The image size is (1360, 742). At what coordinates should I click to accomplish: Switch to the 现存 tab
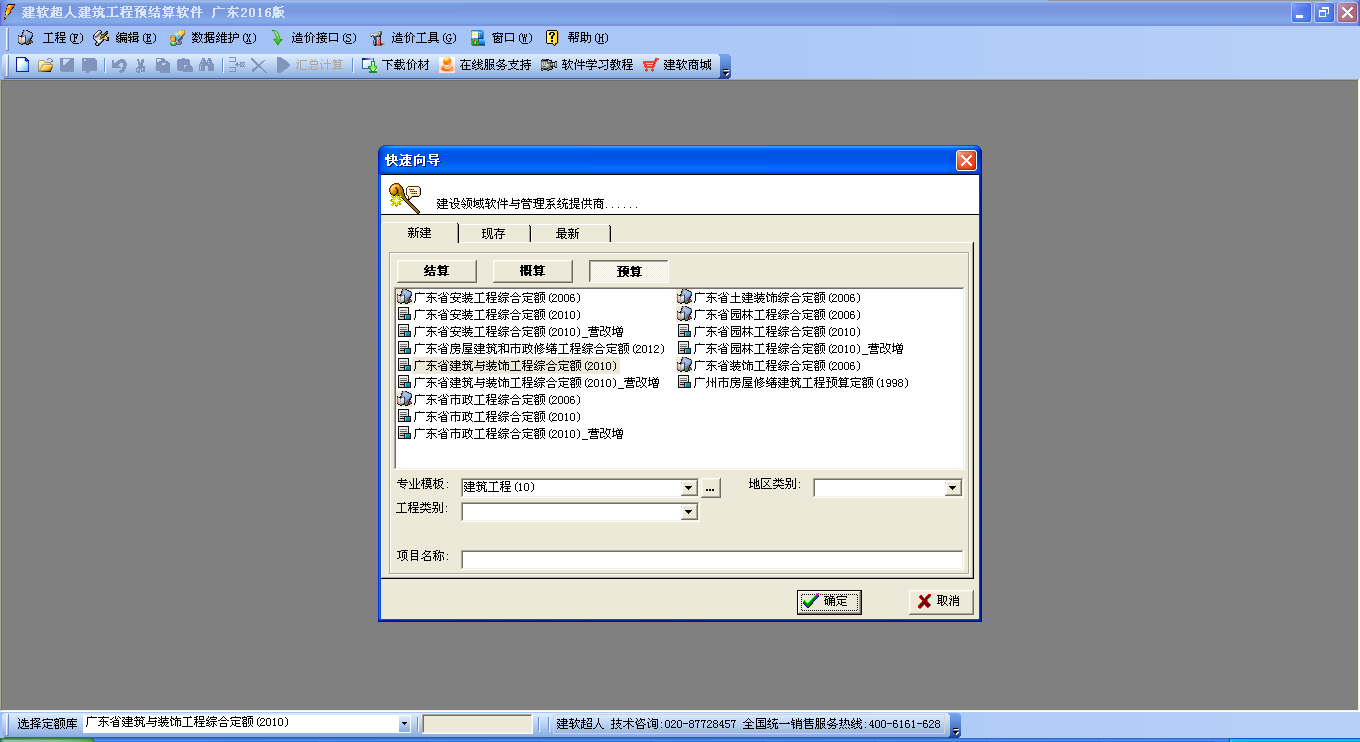(493, 233)
